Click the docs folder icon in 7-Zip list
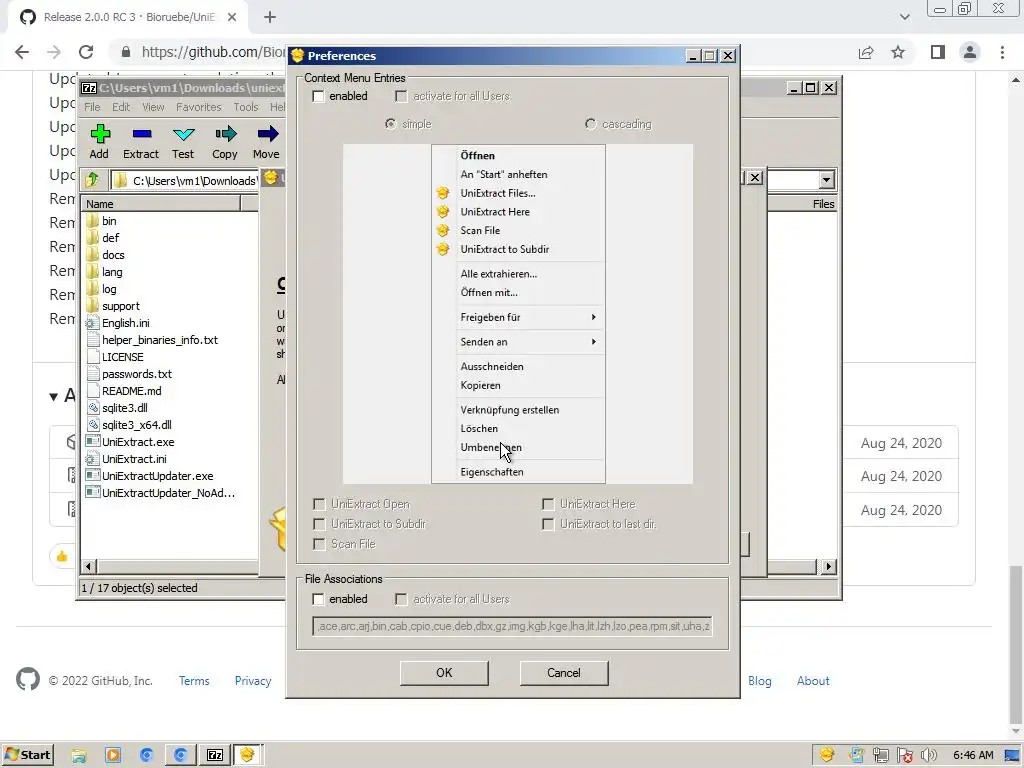The height and width of the screenshot is (768, 1024). click(x=93, y=255)
